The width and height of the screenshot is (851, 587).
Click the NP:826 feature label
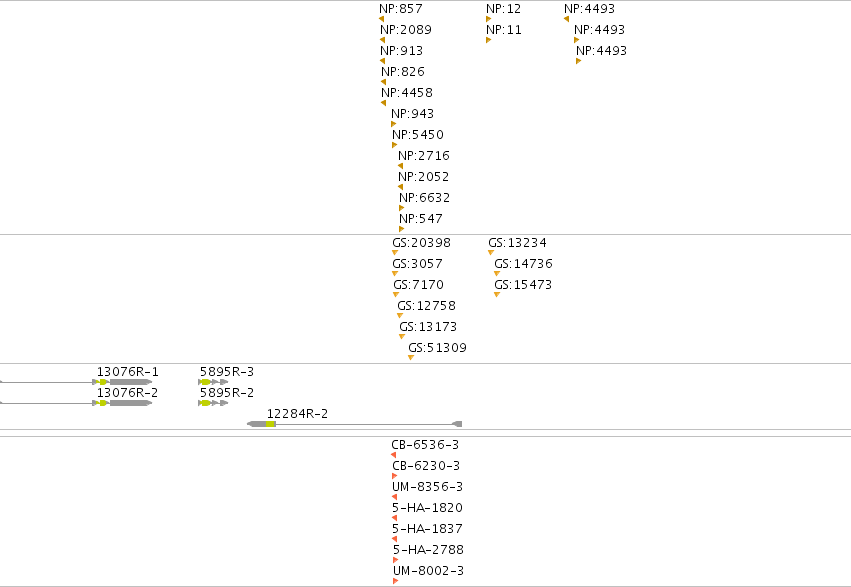click(403, 72)
